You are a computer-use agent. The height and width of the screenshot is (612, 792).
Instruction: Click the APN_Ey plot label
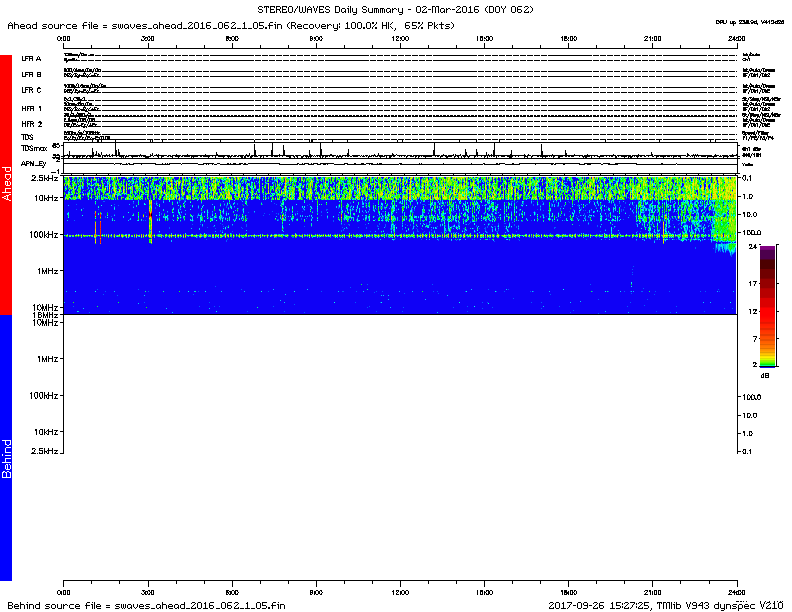point(34,162)
